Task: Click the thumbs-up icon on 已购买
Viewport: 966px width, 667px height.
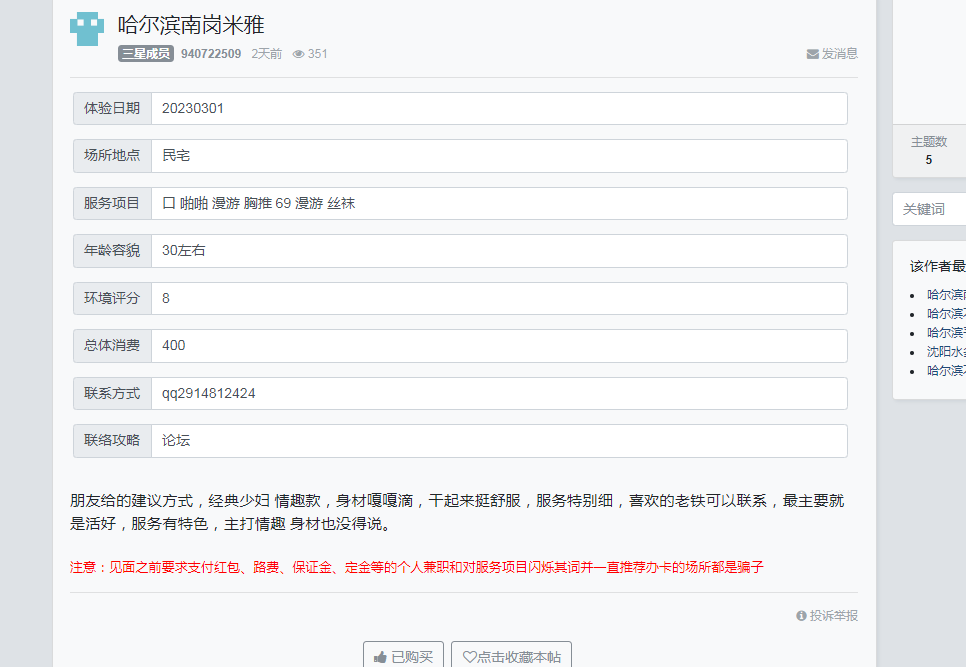Action: click(x=380, y=657)
